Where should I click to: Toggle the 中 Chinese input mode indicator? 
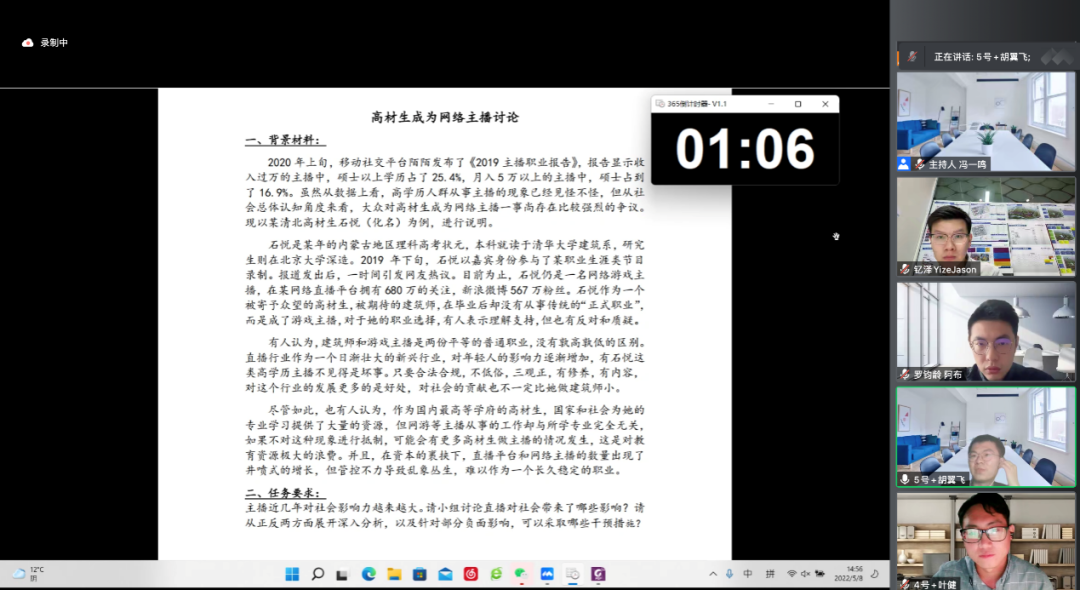click(749, 574)
